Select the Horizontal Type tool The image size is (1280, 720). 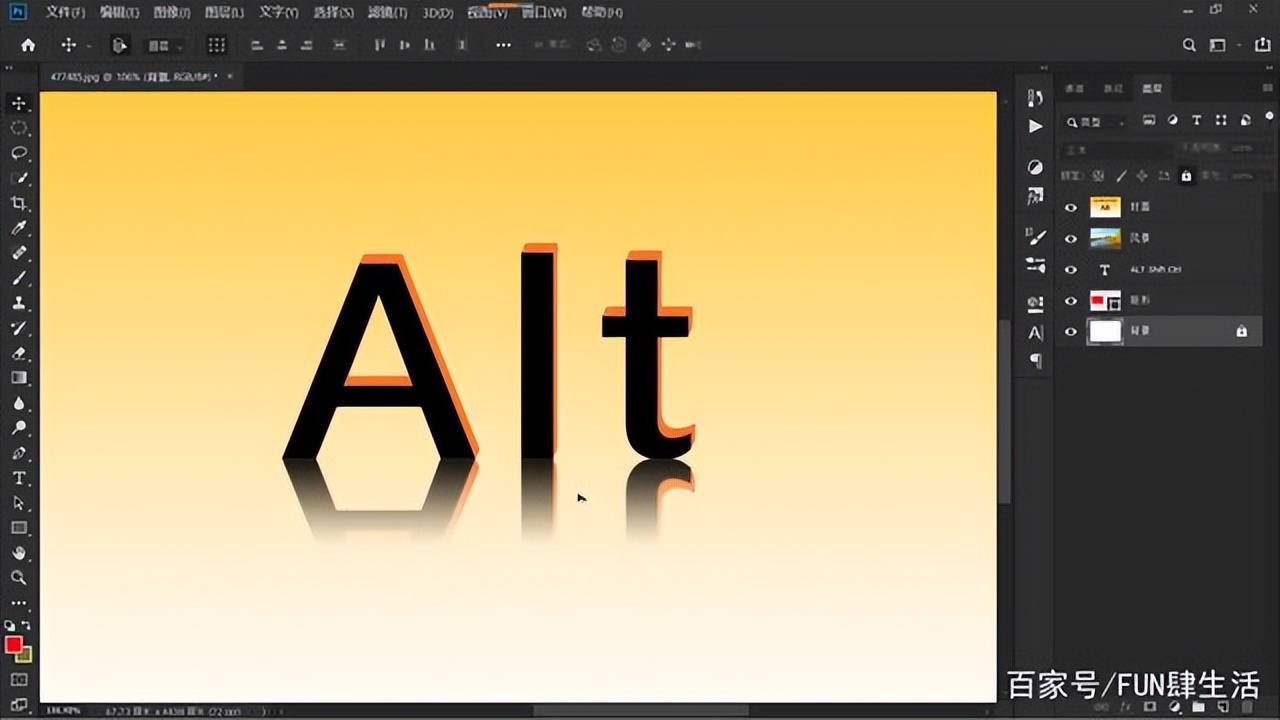pos(18,478)
